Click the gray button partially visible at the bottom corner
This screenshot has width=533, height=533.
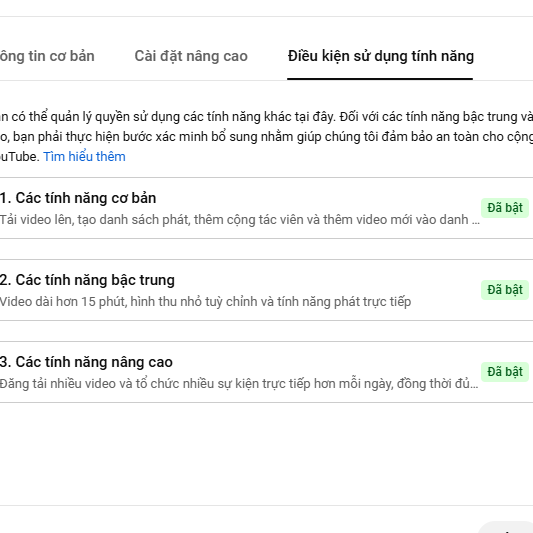click(506, 527)
